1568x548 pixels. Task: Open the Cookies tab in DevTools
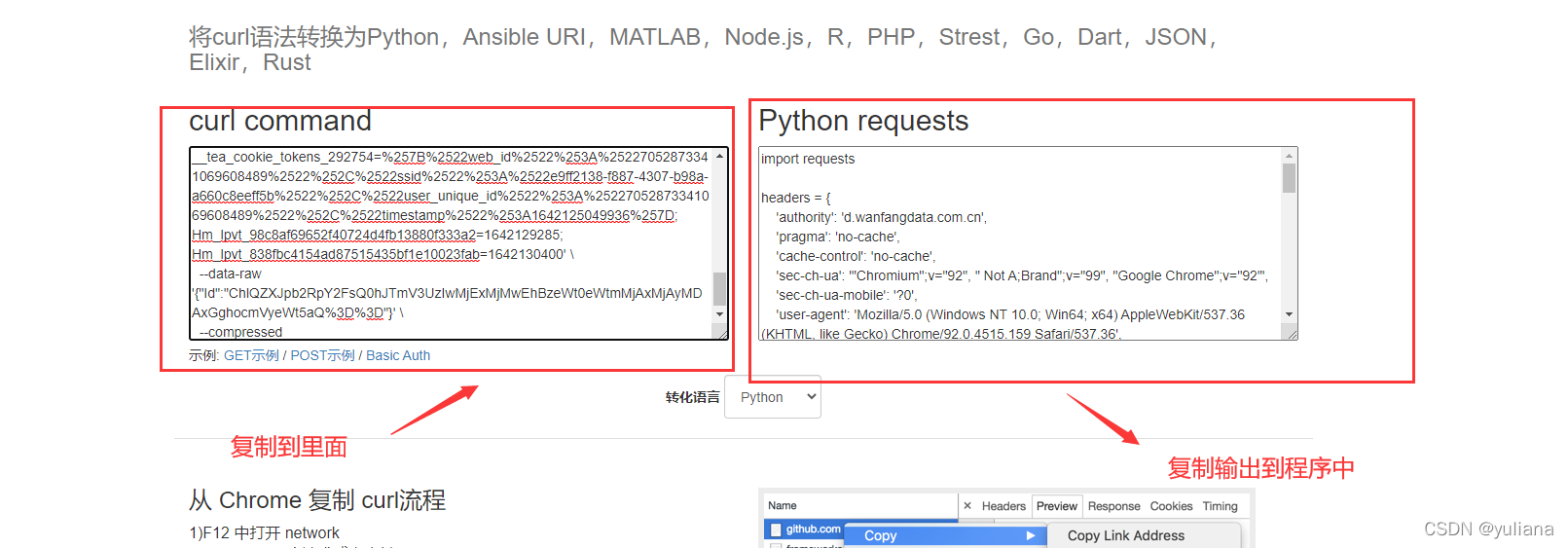click(1171, 506)
